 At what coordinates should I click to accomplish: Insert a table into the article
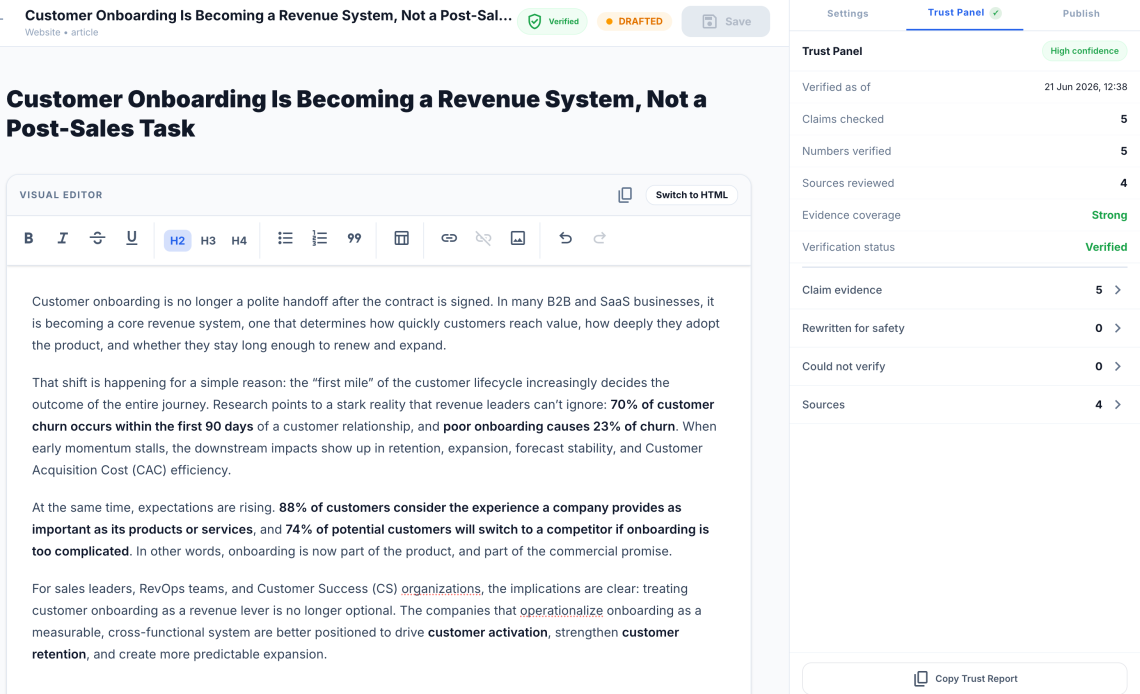401,238
